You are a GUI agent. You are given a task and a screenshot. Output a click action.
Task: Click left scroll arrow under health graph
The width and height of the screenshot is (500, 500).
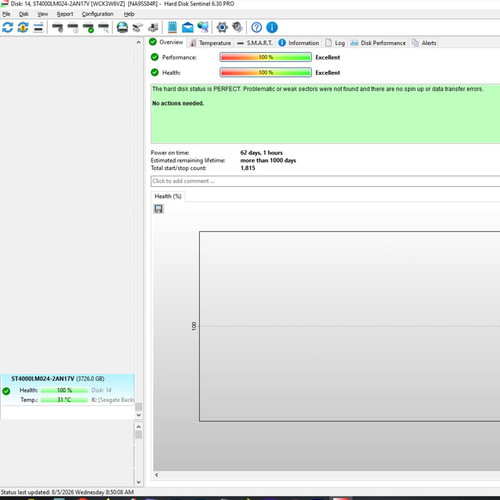coord(157,475)
